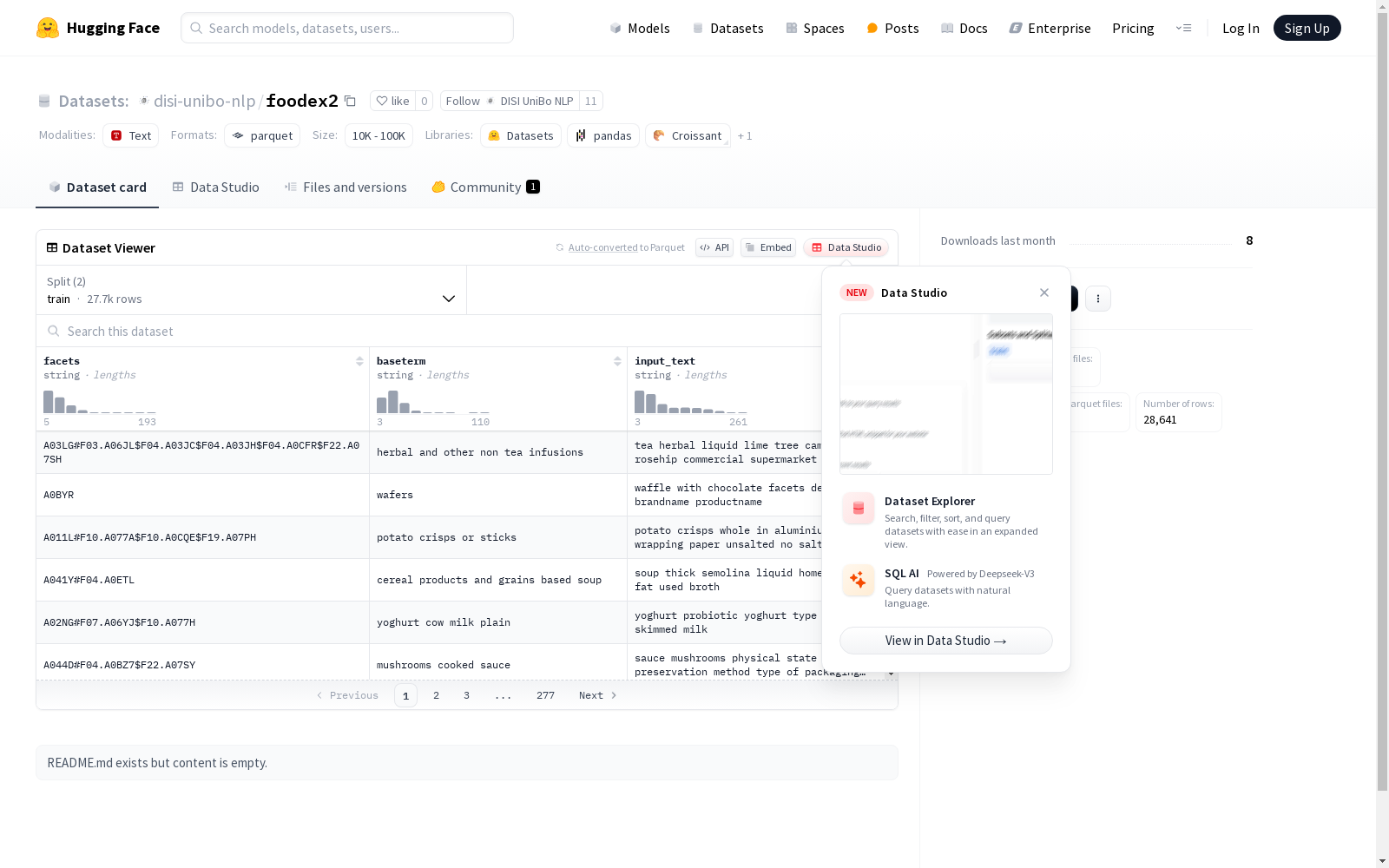Sort the baseterm column

[x=617, y=361]
